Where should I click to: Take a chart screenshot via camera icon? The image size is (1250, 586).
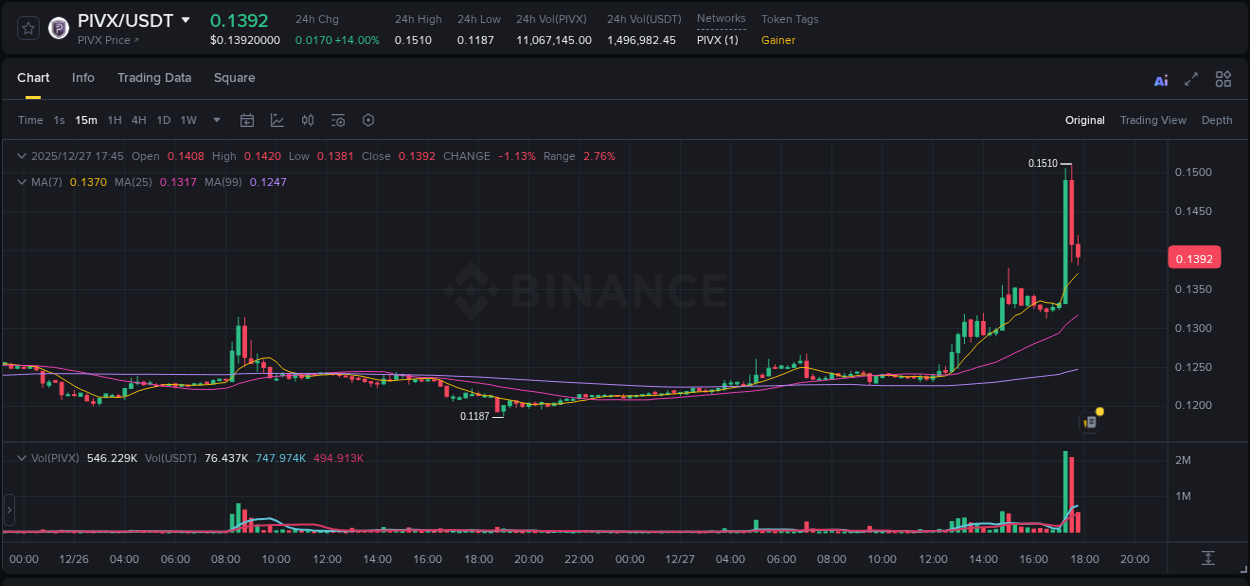[x=338, y=120]
